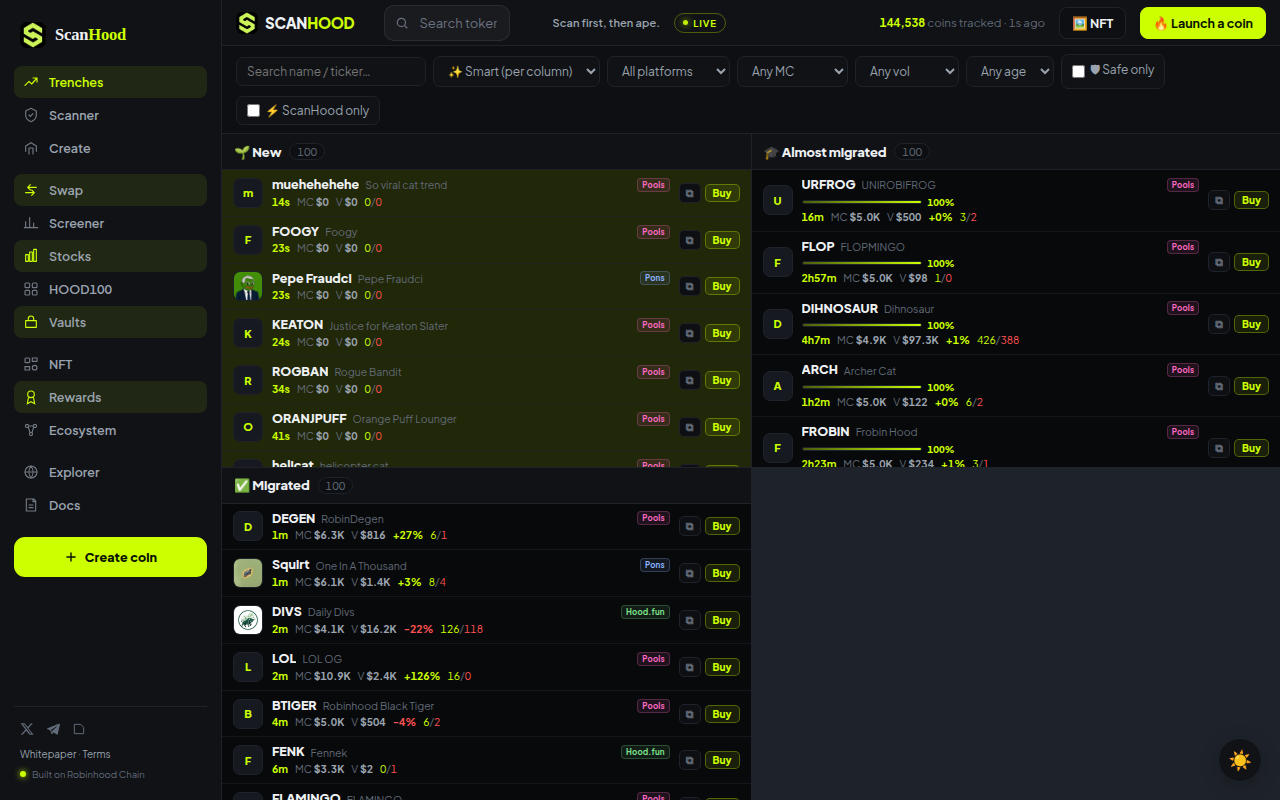Click the LIVE status badge
Screen dimensions: 1280x800
click(x=700, y=23)
